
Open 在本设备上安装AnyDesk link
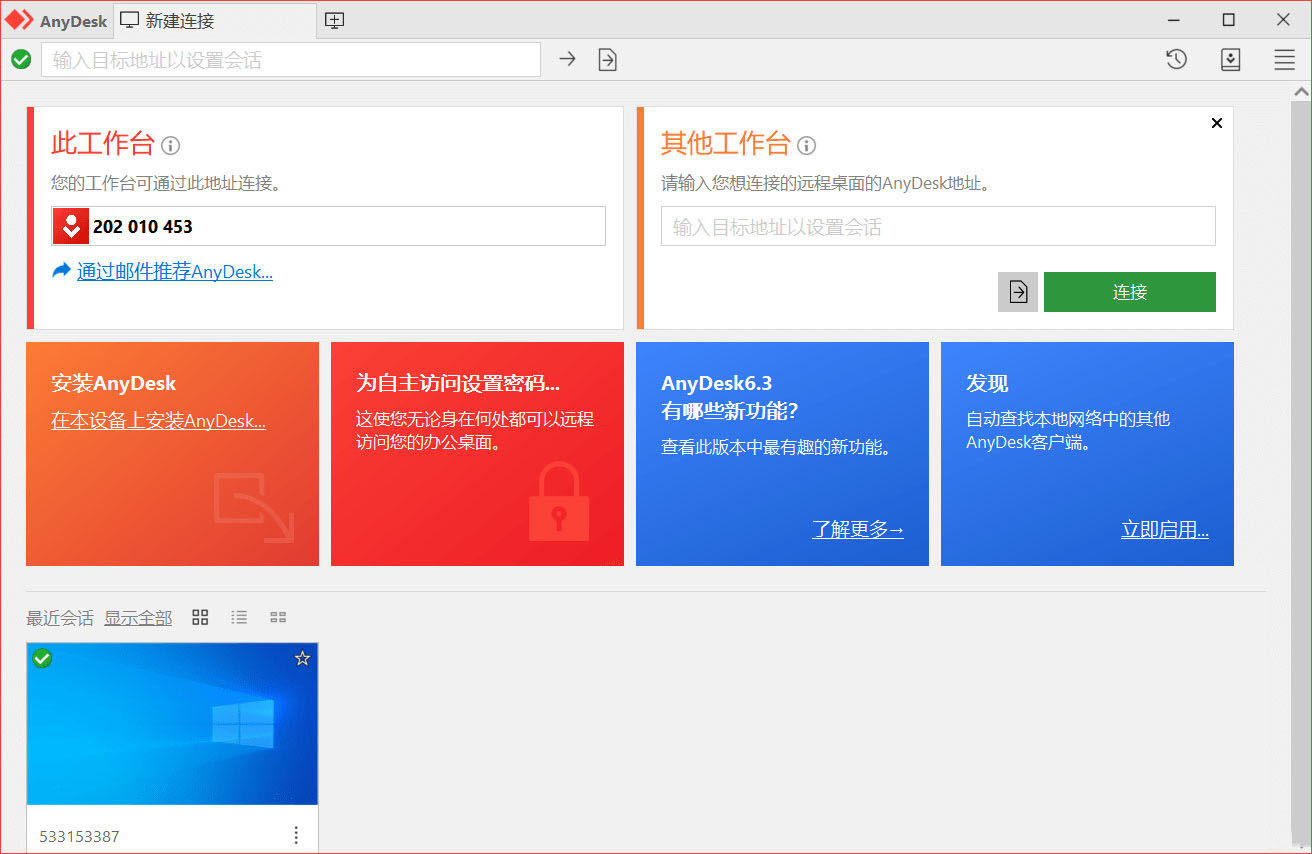coord(158,420)
